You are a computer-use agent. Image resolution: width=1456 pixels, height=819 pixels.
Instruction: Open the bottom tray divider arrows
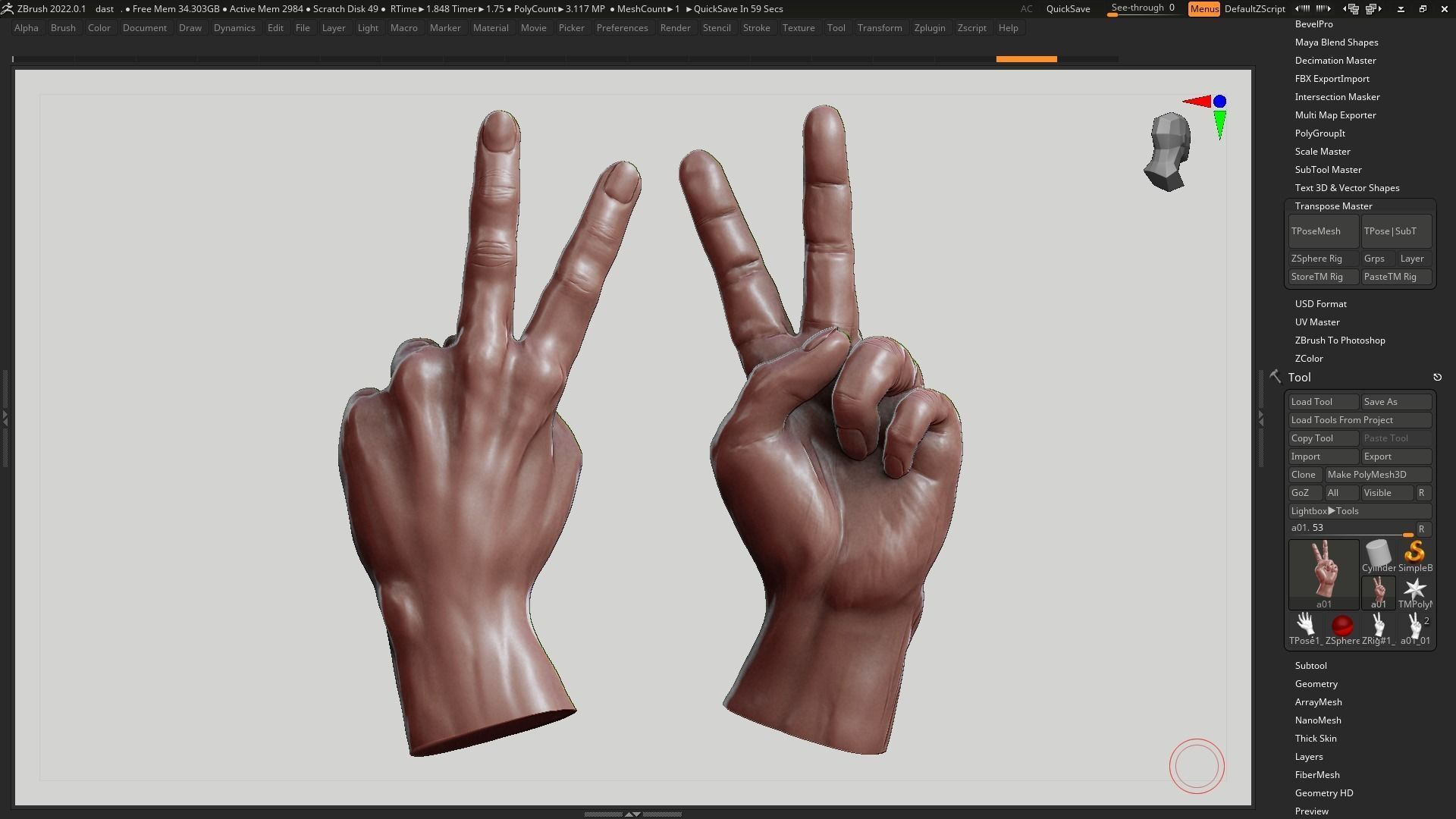632,814
